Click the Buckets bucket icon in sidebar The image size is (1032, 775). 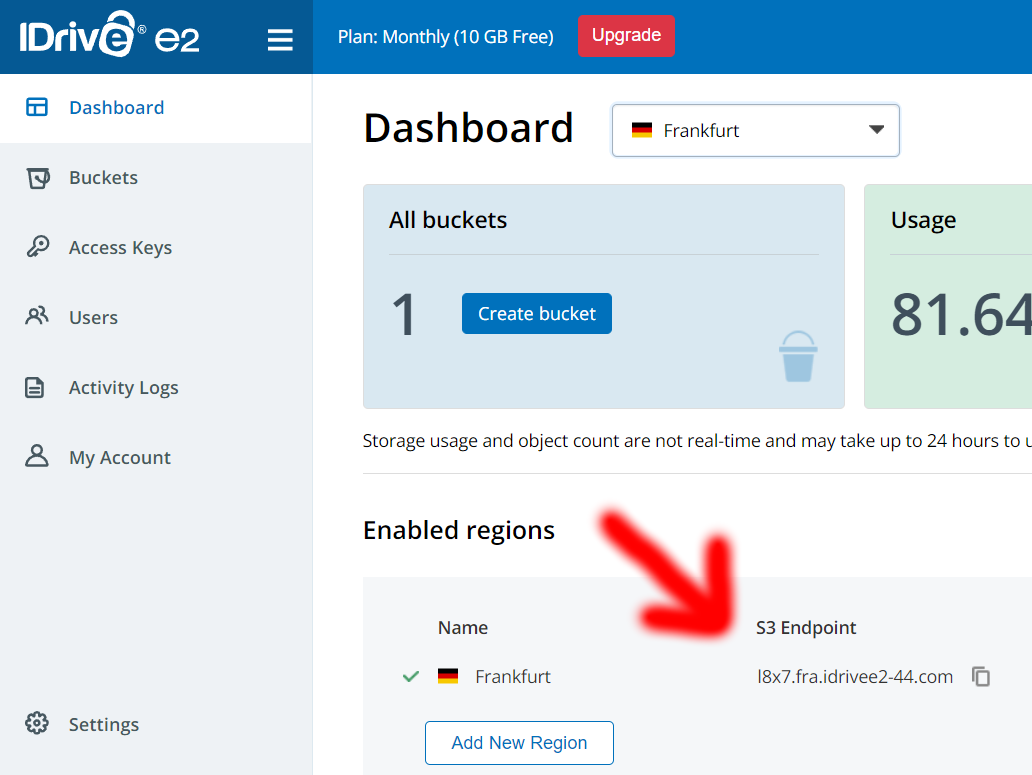(37, 178)
